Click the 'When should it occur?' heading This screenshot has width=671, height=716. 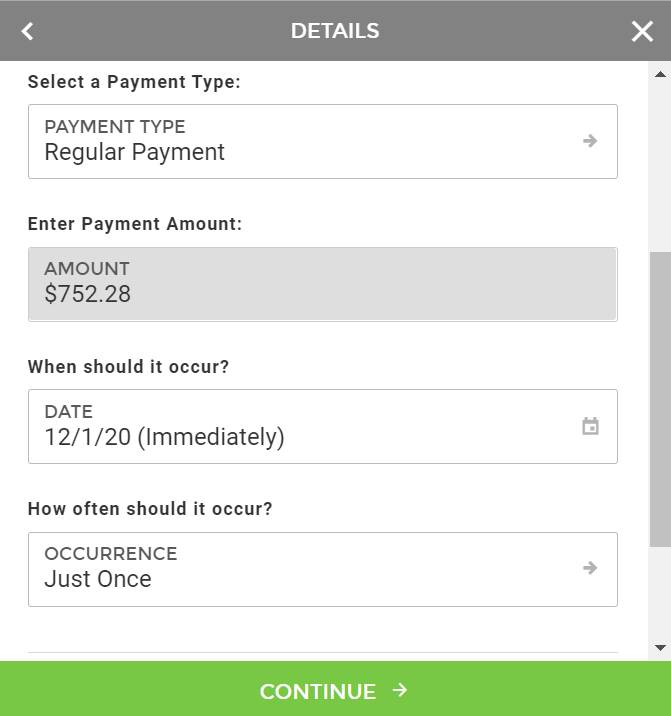coord(128,367)
